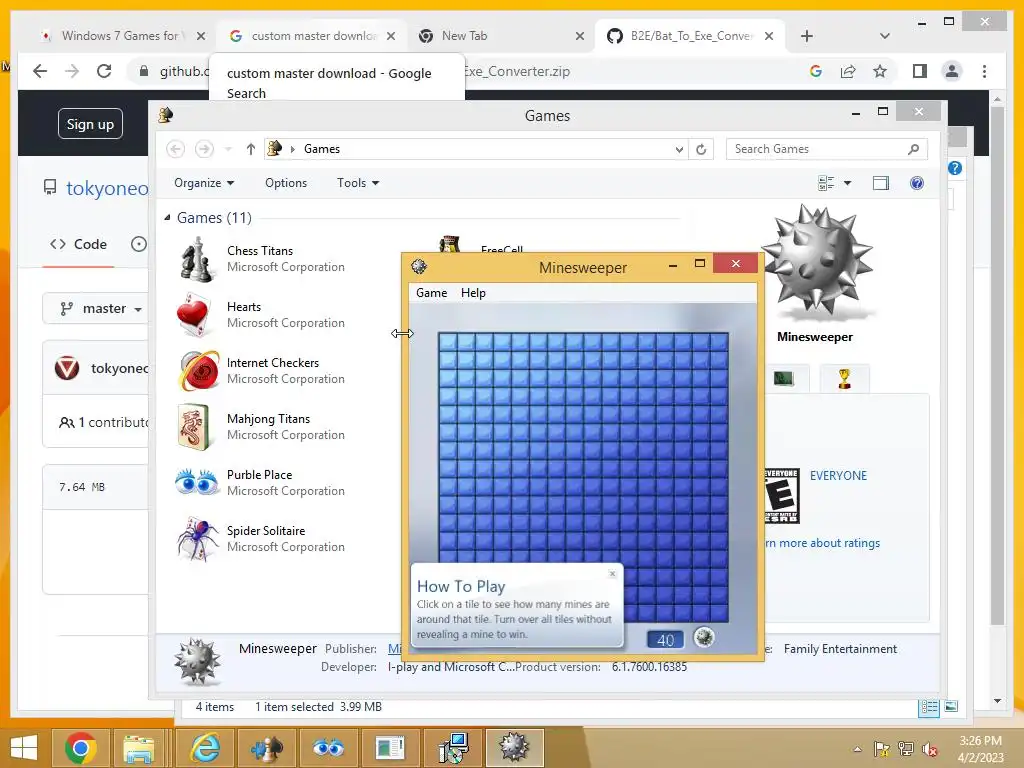Collapse the Games (11) group
Viewport: 1024px width, 768px height.
[167, 217]
